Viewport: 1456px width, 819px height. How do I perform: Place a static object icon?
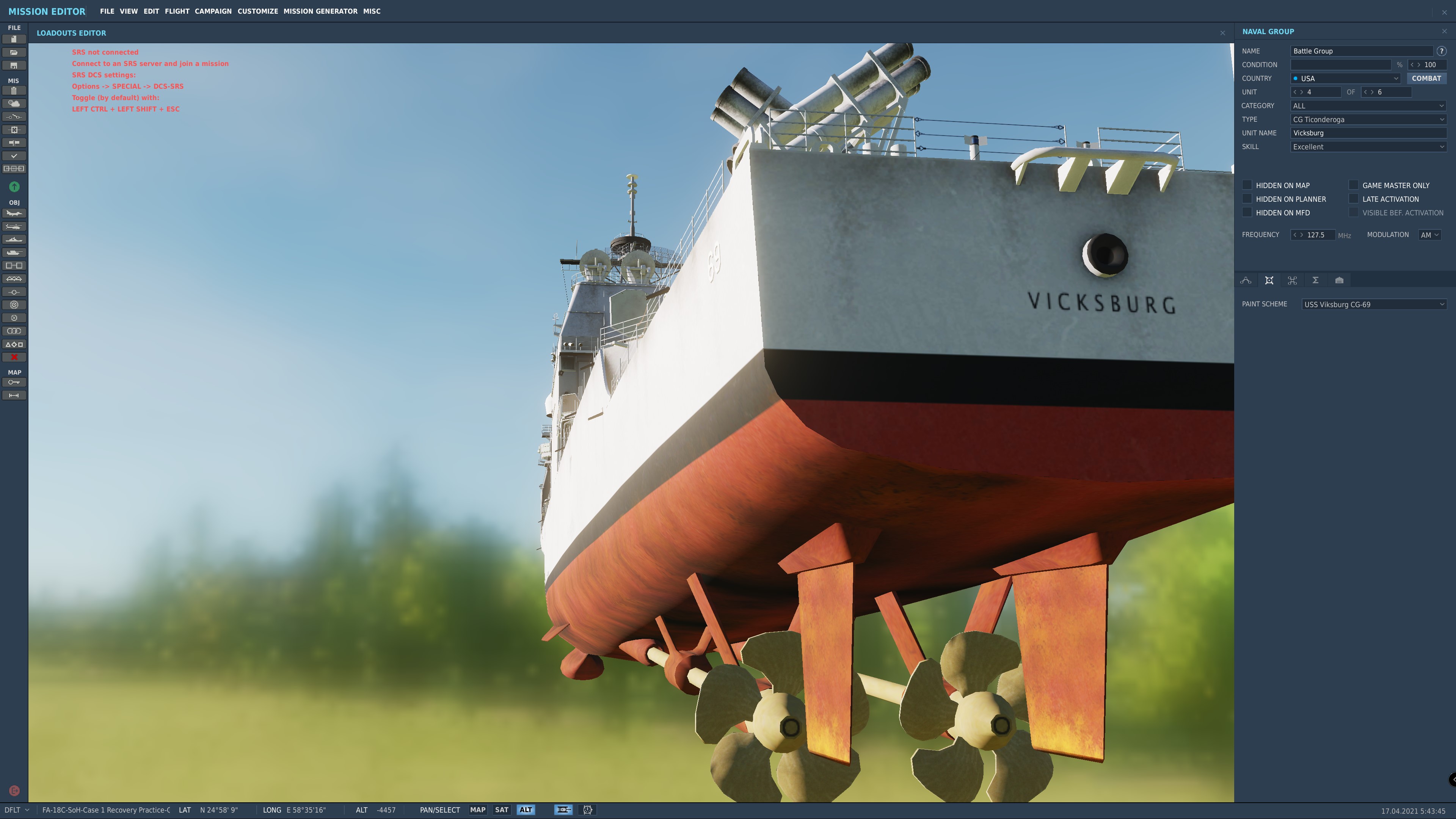coord(14,266)
